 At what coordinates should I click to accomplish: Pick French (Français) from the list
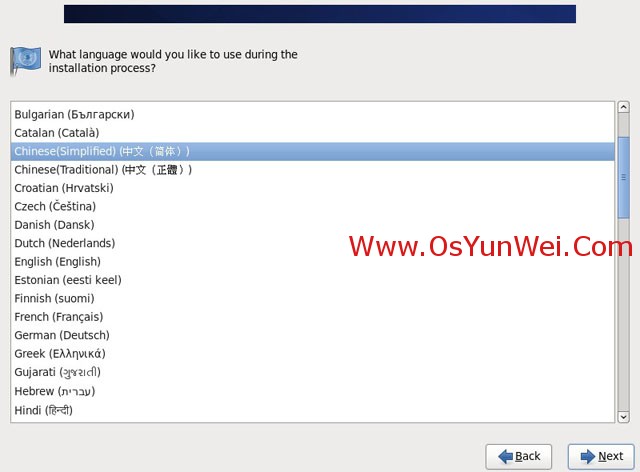pos(58,317)
